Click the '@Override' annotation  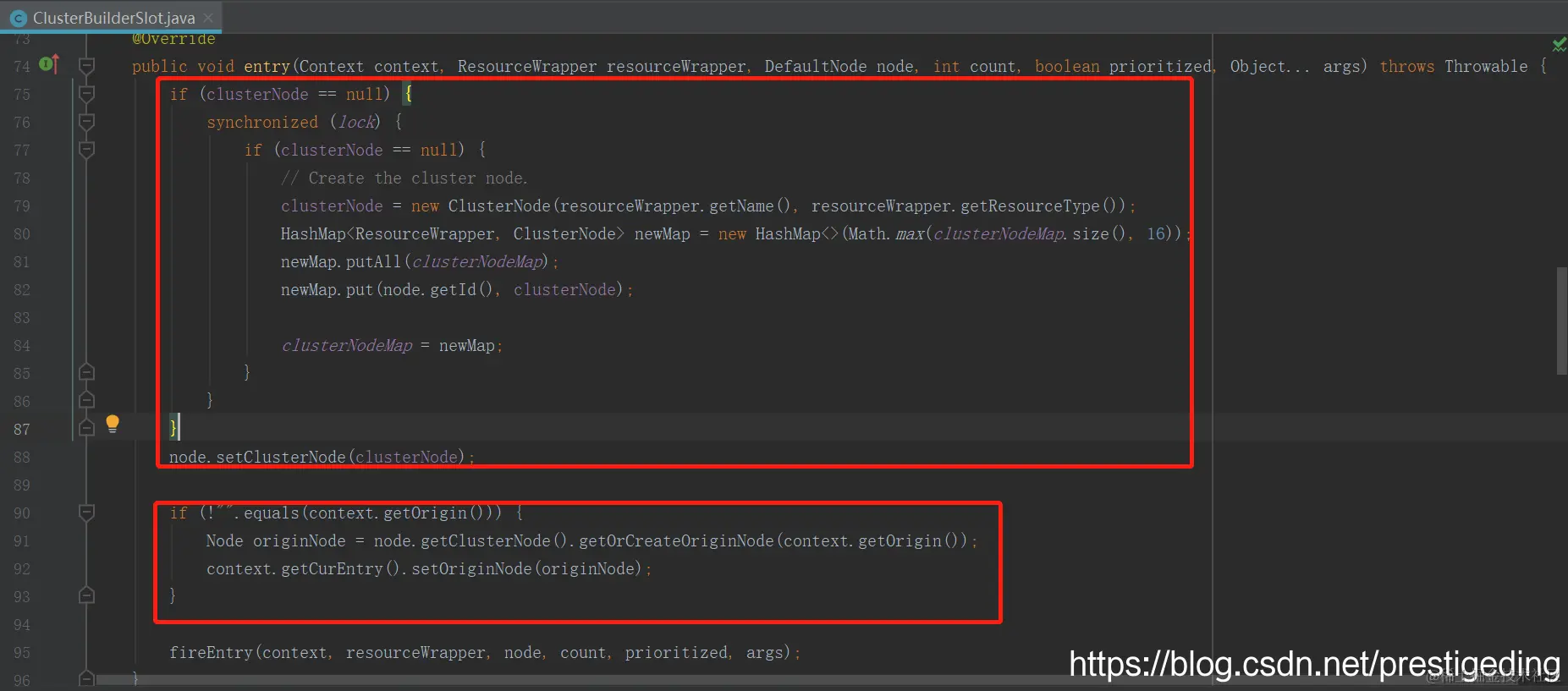(173, 39)
